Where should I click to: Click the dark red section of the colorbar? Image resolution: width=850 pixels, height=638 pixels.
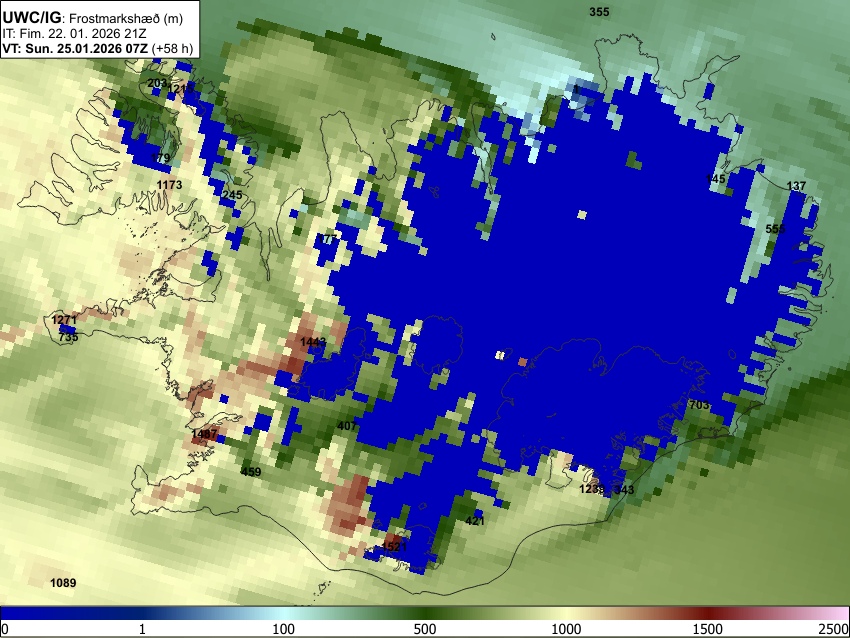click(708, 614)
